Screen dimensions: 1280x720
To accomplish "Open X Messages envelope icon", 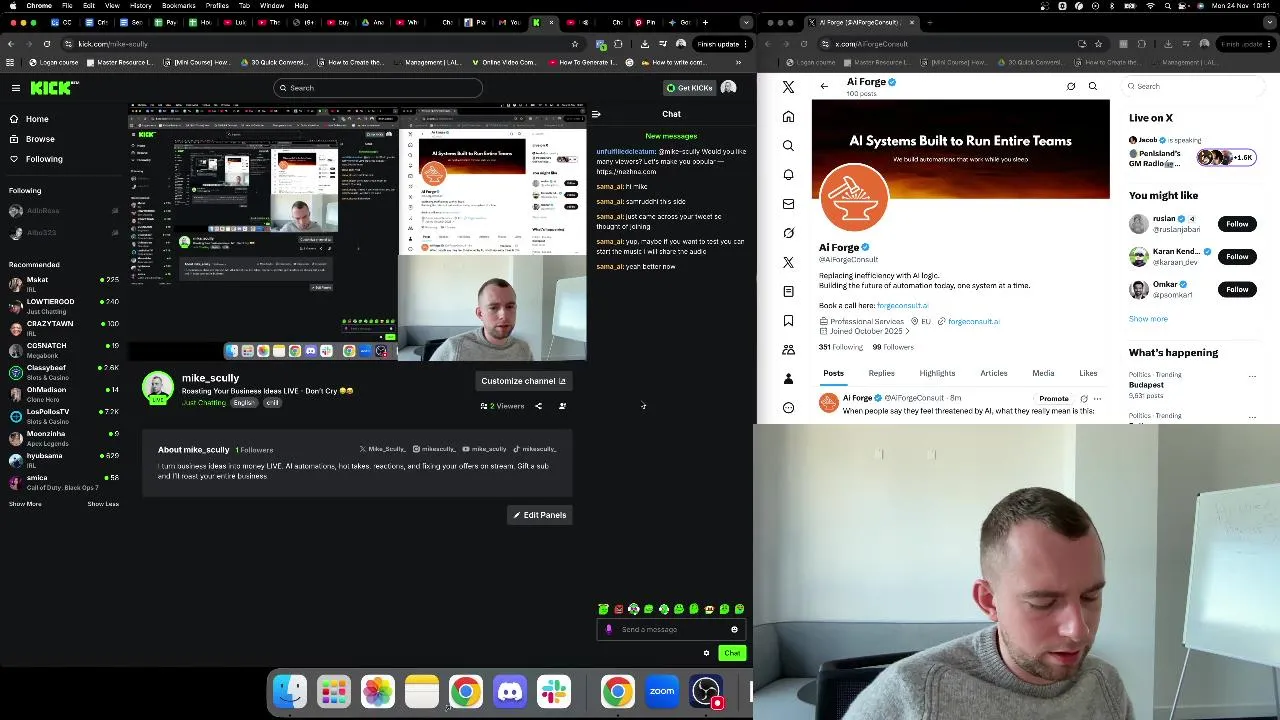I will (x=788, y=204).
